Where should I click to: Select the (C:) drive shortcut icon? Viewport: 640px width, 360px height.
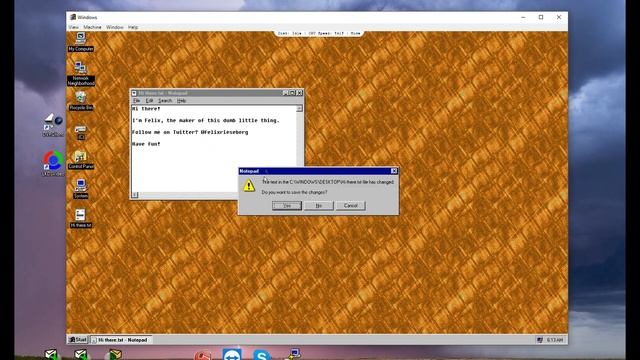80,132
